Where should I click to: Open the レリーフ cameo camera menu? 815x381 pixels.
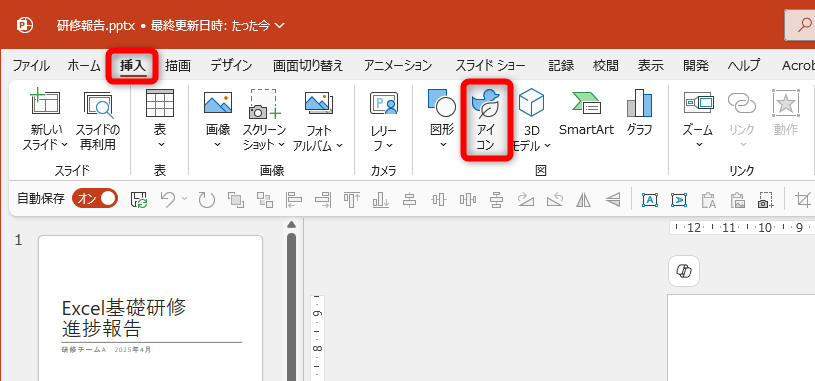(384, 120)
